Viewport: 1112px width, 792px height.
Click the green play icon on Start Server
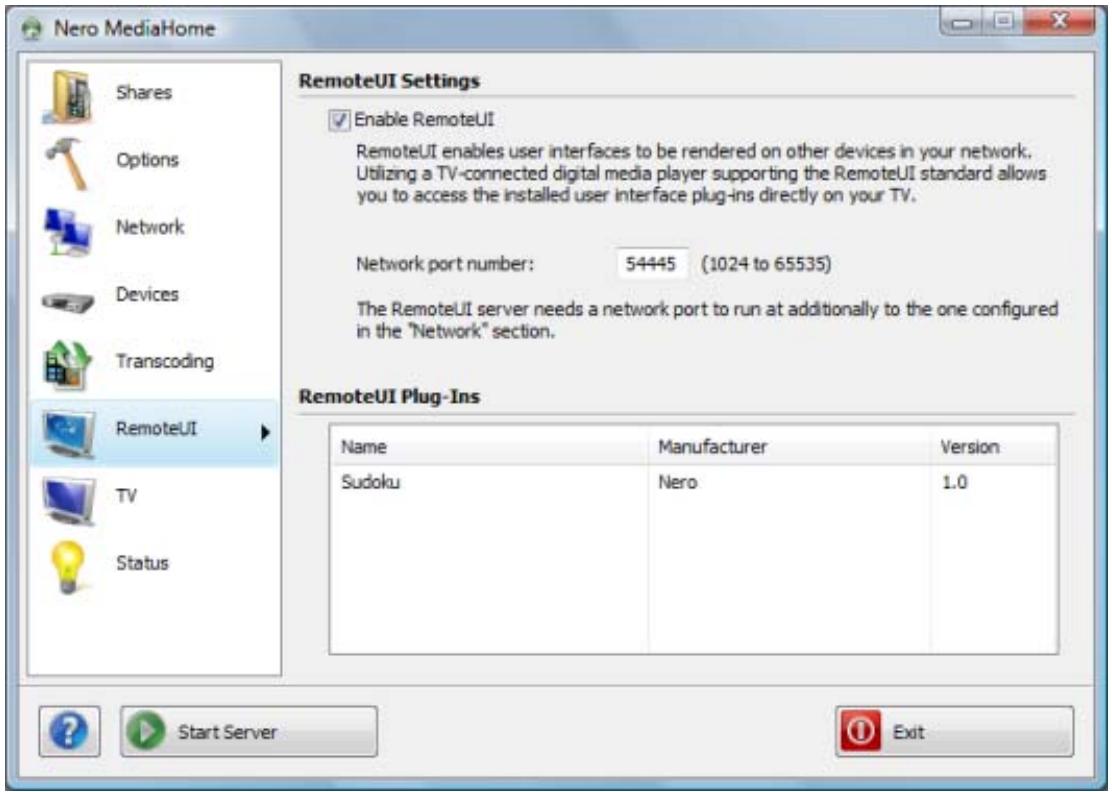pos(146,731)
